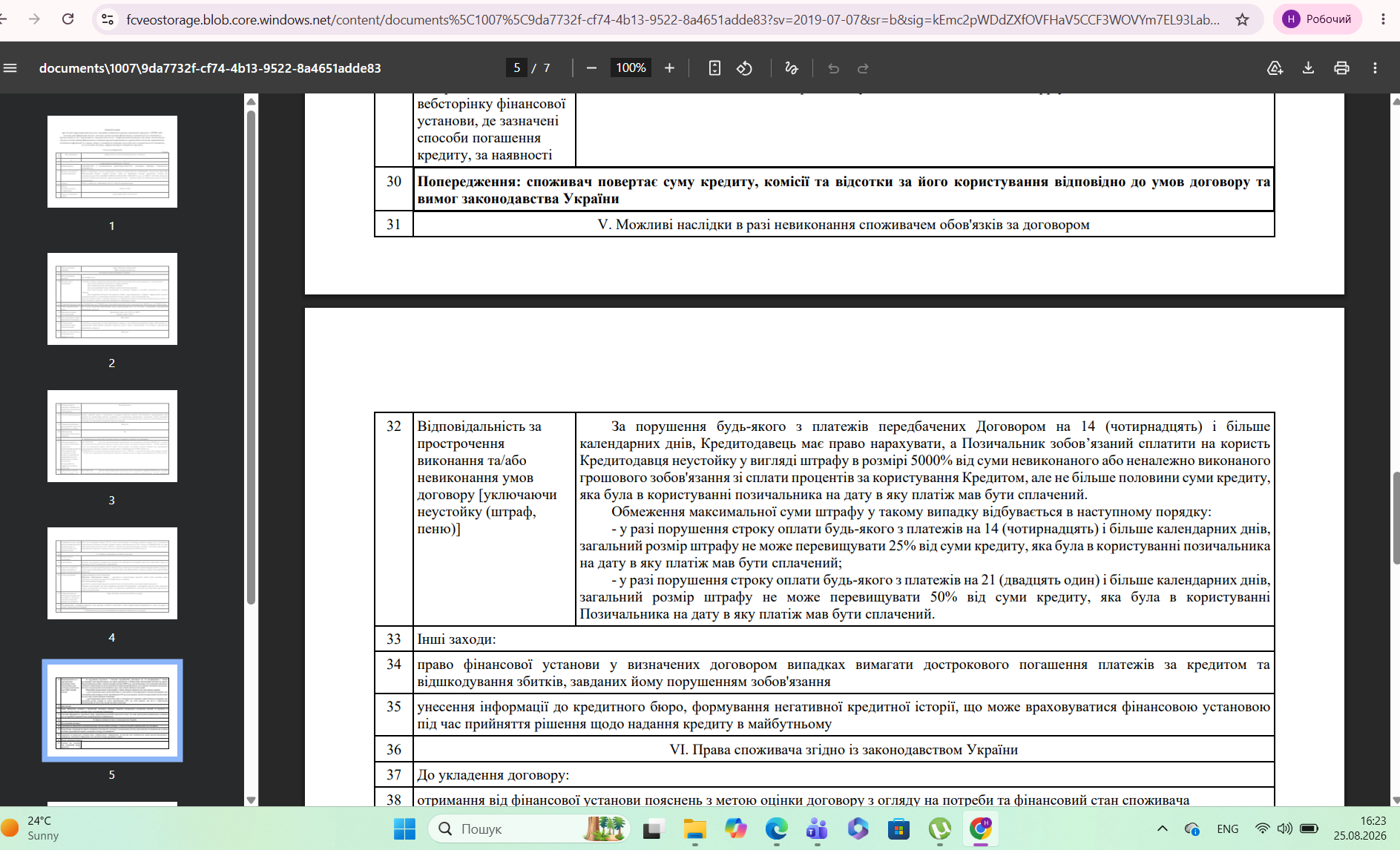Open page 1 thumbnail
The image size is (1400, 850).
point(112,162)
